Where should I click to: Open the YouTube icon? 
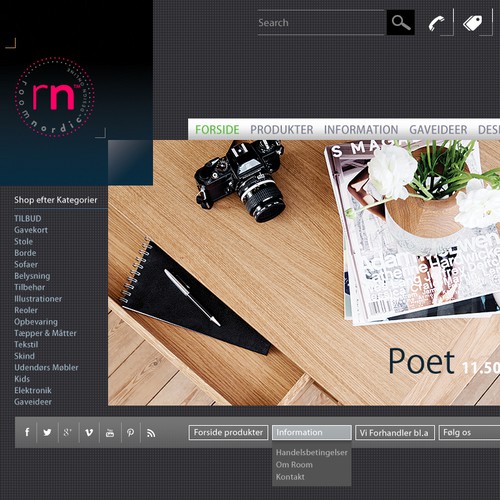(110, 433)
